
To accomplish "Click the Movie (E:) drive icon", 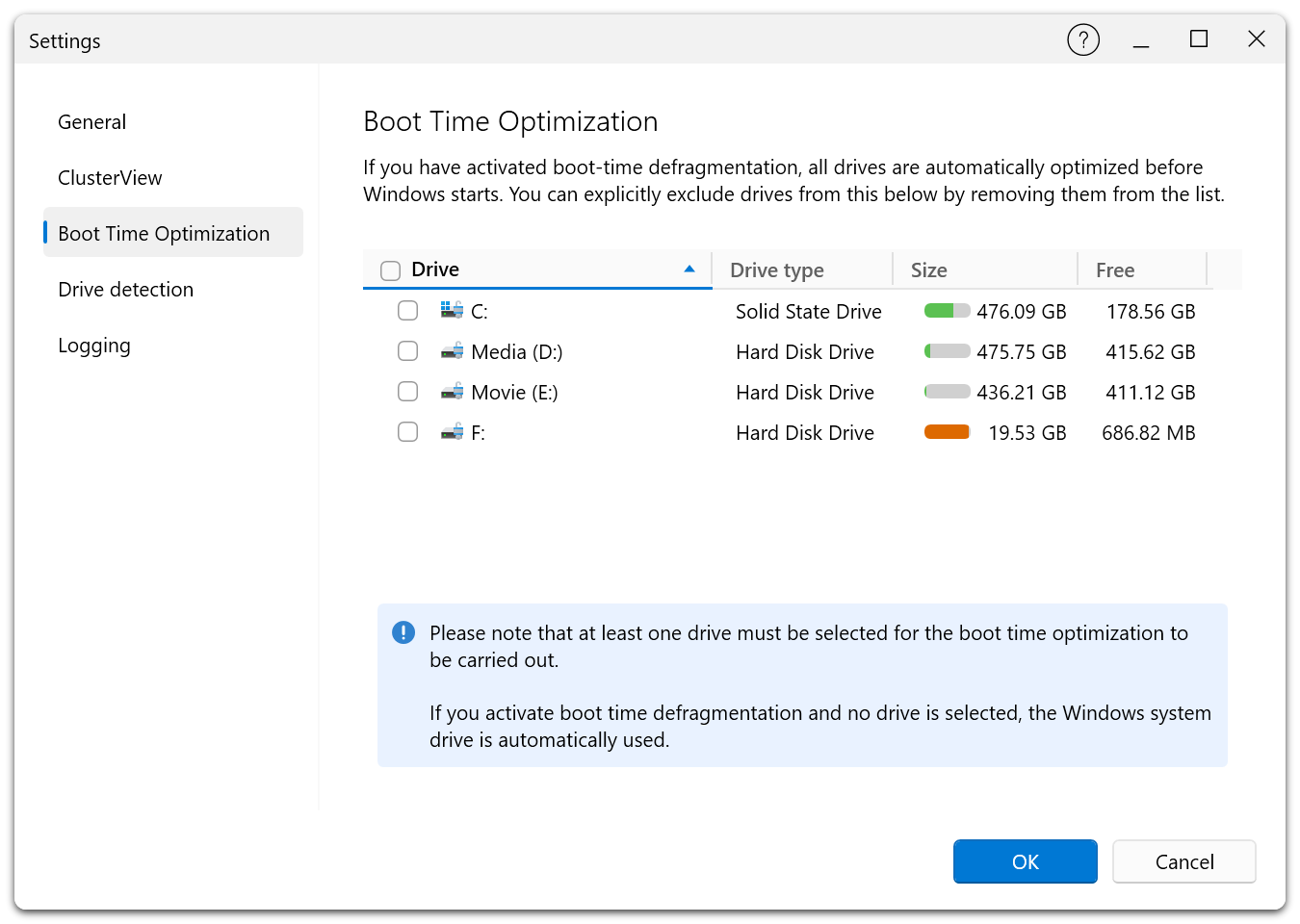I will click(451, 391).
